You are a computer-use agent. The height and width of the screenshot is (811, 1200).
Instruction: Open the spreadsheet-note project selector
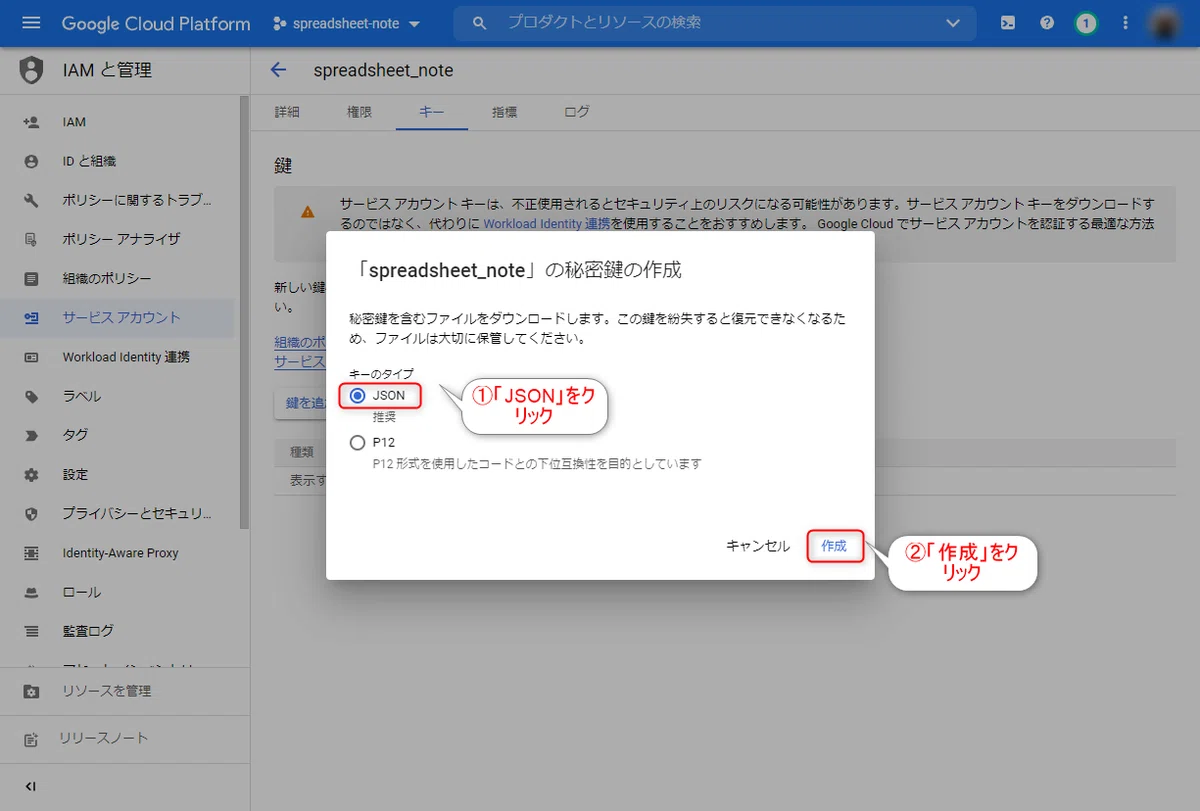[x=347, y=23]
